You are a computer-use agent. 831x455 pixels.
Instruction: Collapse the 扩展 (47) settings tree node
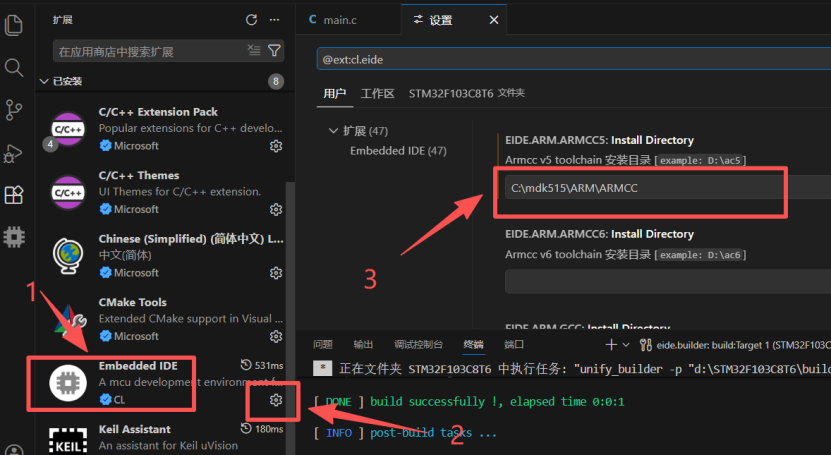click(333, 131)
